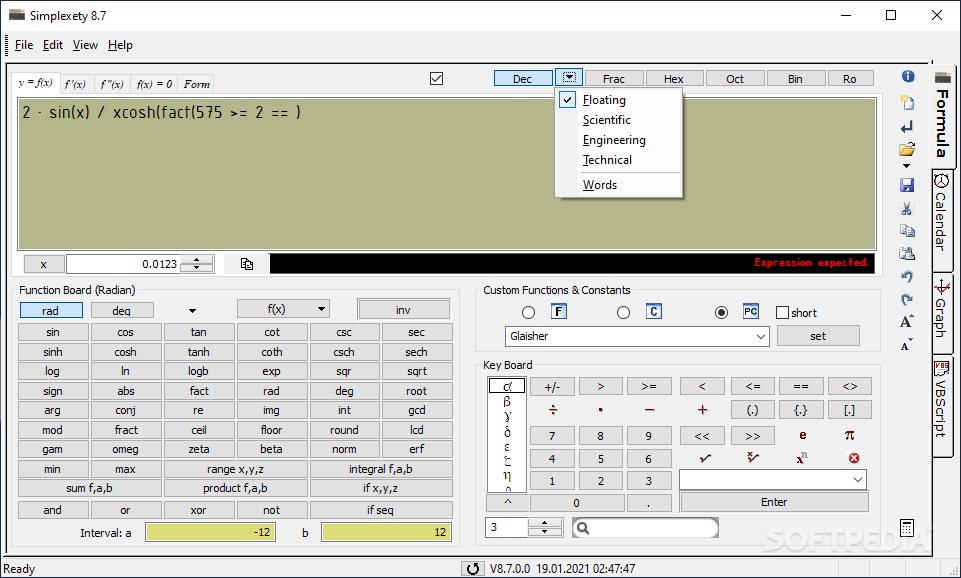This screenshot has width=961, height=578.
Task: Click the Enter button
Action: pyautogui.click(x=774, y=502)
